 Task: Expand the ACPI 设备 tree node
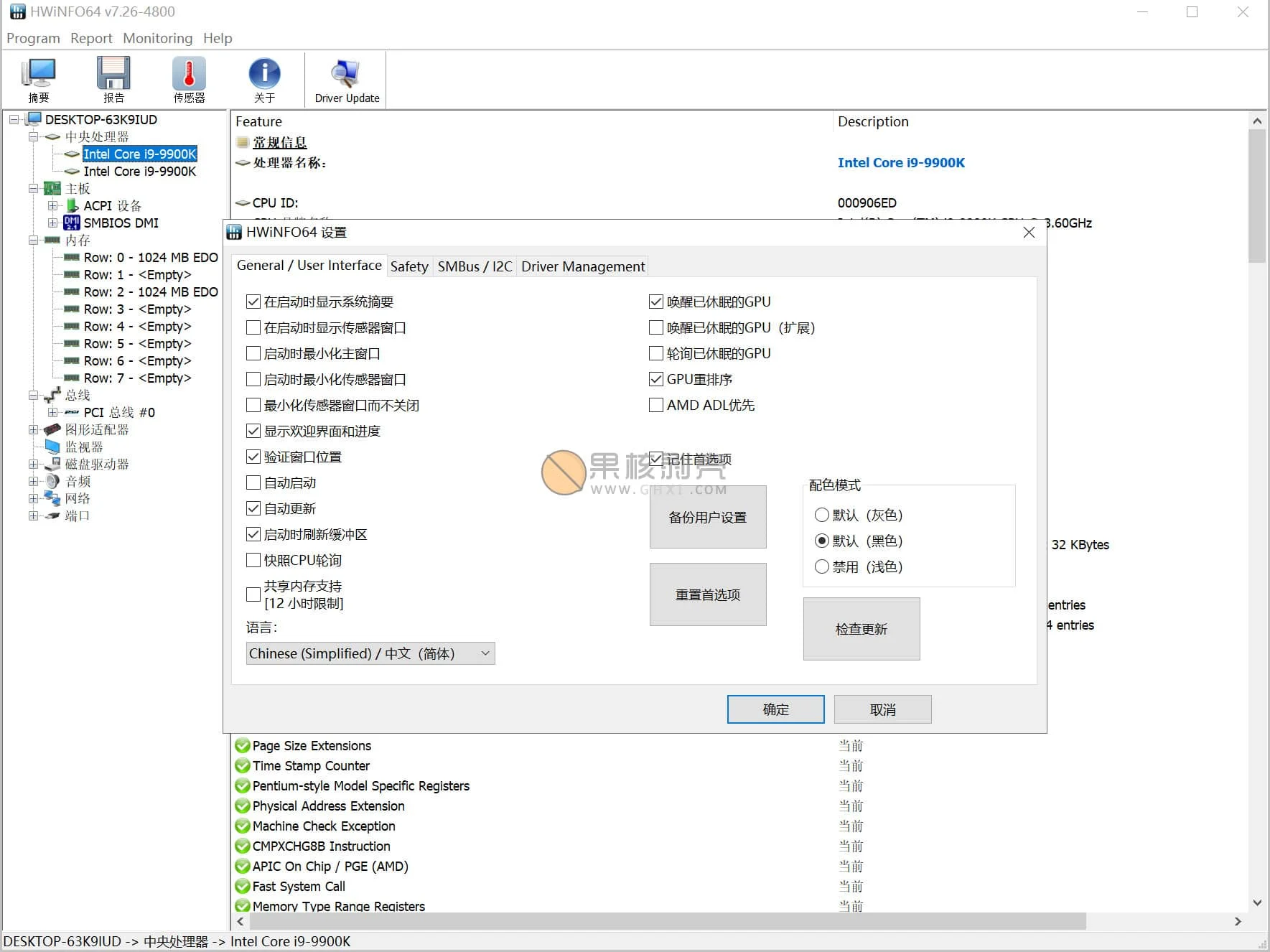pos(52,205)
